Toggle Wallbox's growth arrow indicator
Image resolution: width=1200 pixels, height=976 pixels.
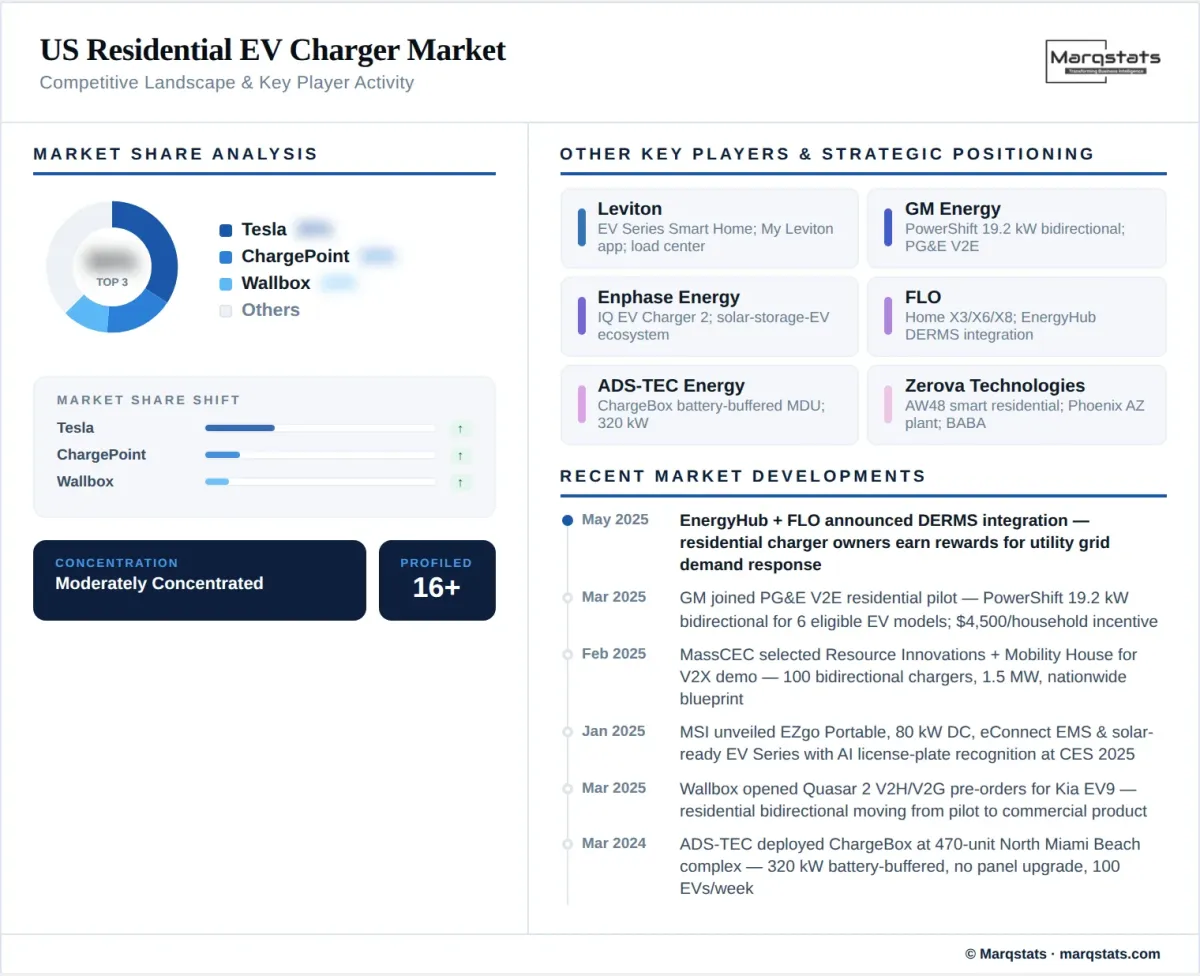(x=461, y=481)
